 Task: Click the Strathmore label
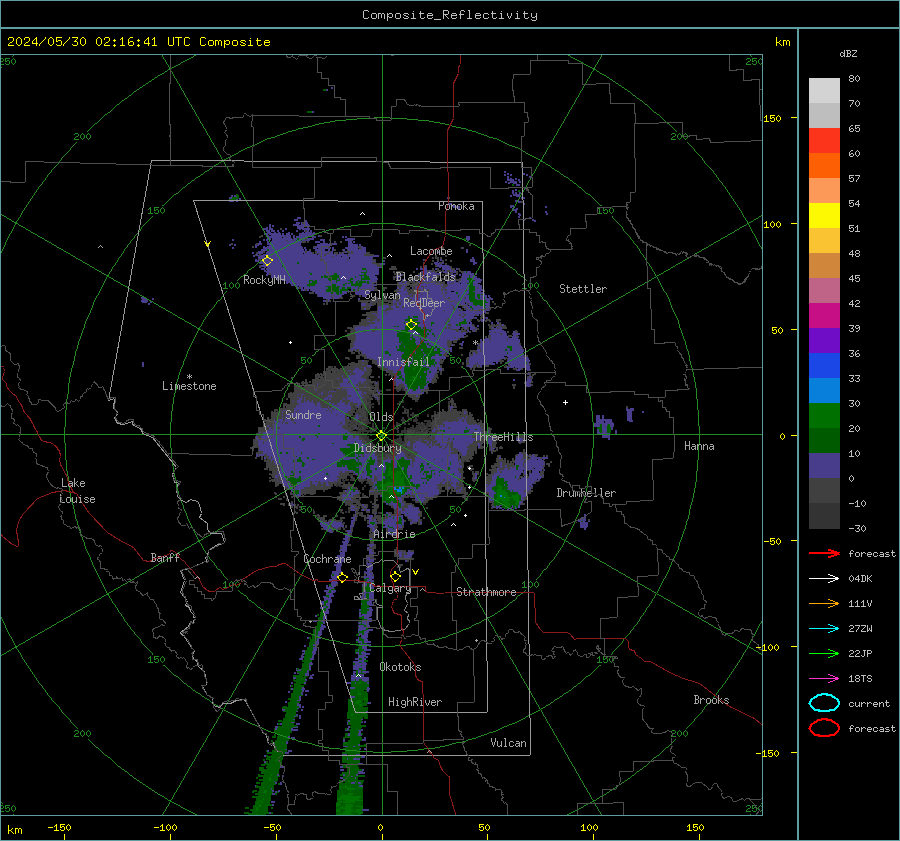point(486,592)
